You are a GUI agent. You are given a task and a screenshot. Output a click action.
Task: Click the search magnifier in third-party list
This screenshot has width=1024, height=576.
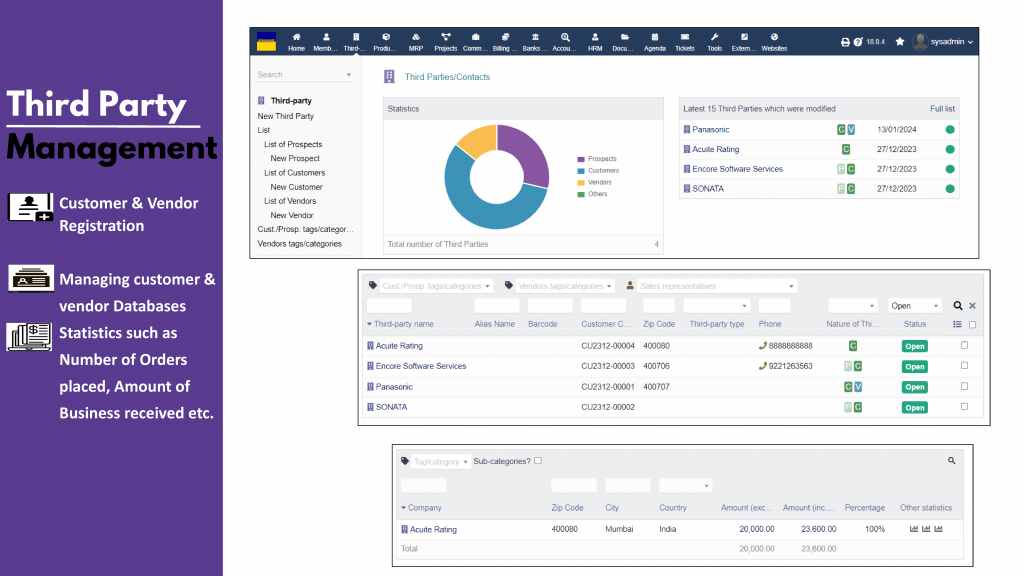(x=957, y=306)
